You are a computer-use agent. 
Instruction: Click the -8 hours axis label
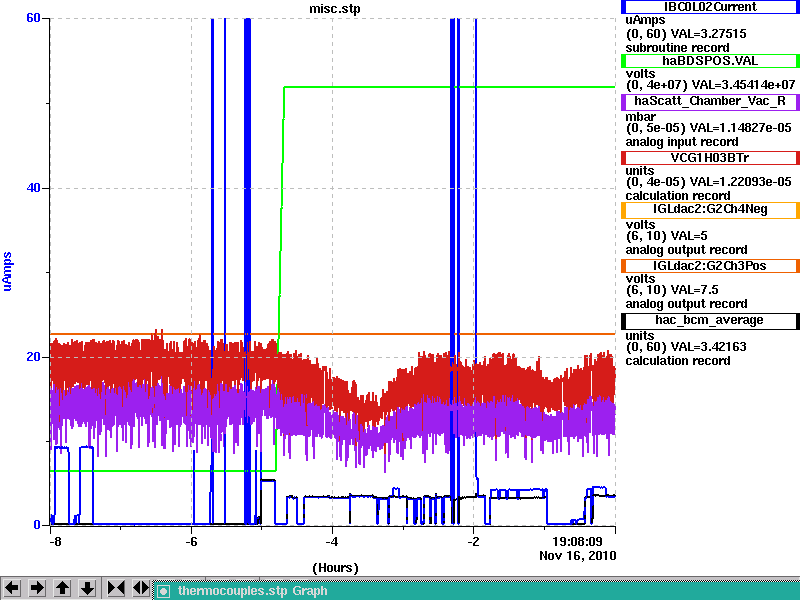pos(55,542)
